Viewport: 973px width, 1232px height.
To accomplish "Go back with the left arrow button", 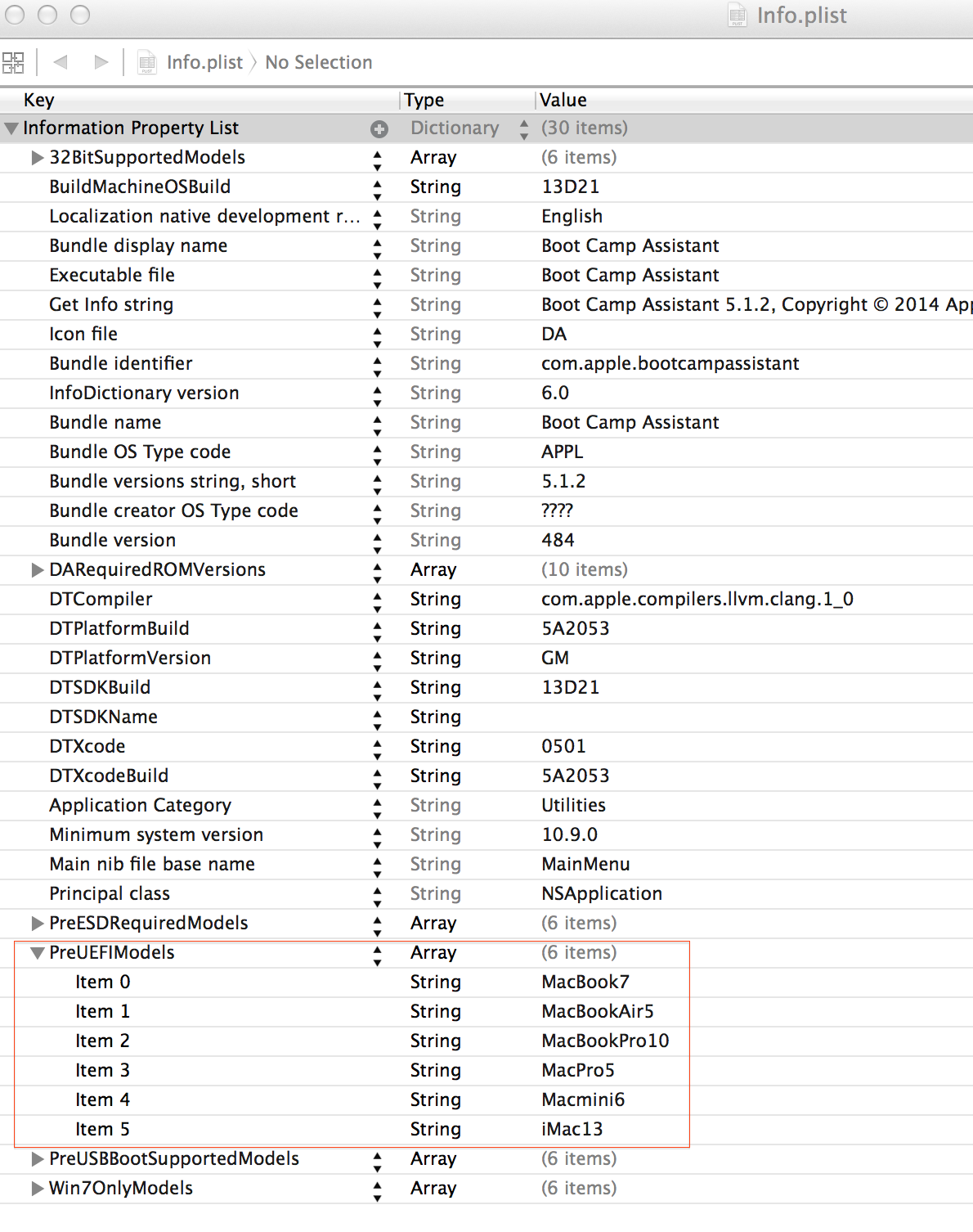I will tap(60, 62).
